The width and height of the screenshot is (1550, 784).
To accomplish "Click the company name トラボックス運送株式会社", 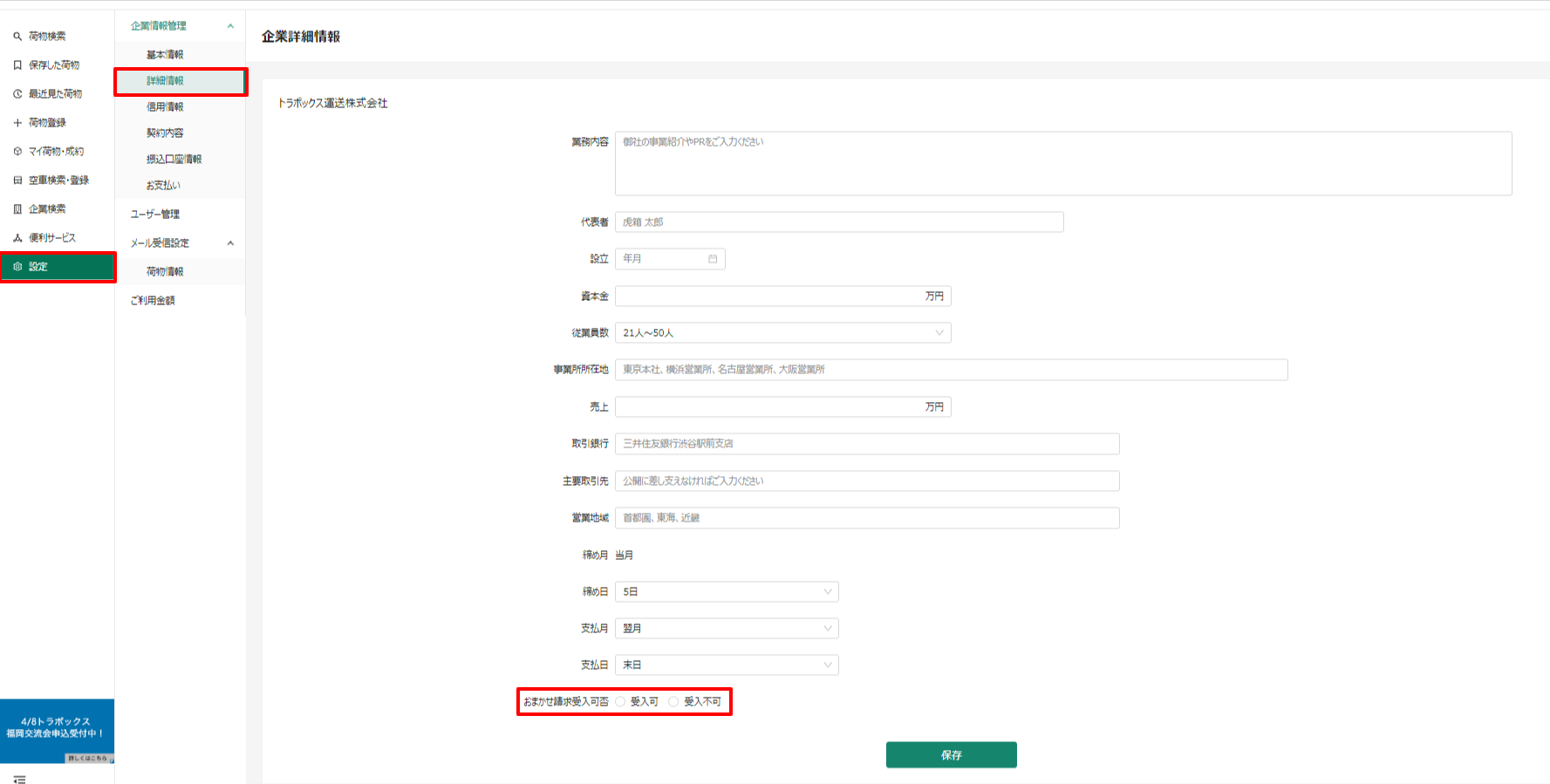I will 332,103.
